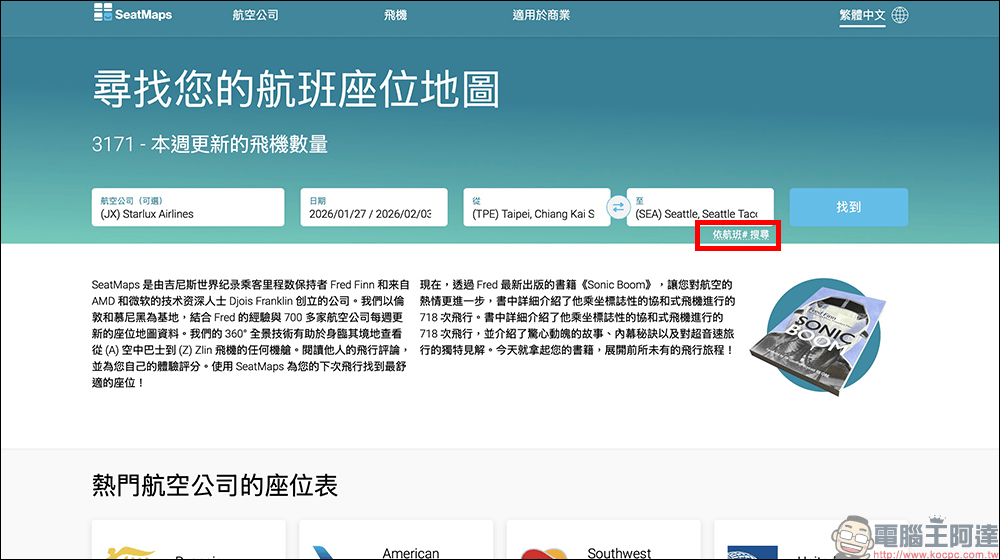Click the 尋找您的航班座位地圖 heading
Image resolution: width=1000 pixels, height=560 pixels.
296,89
